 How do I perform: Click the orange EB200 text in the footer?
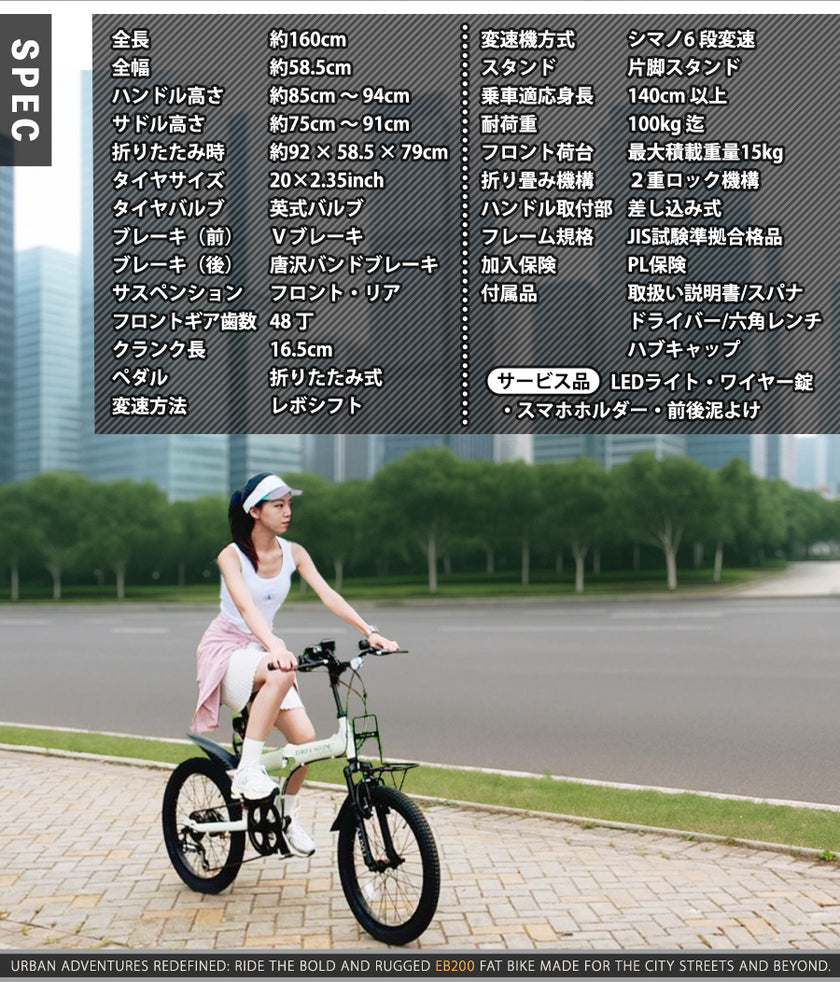456,966
